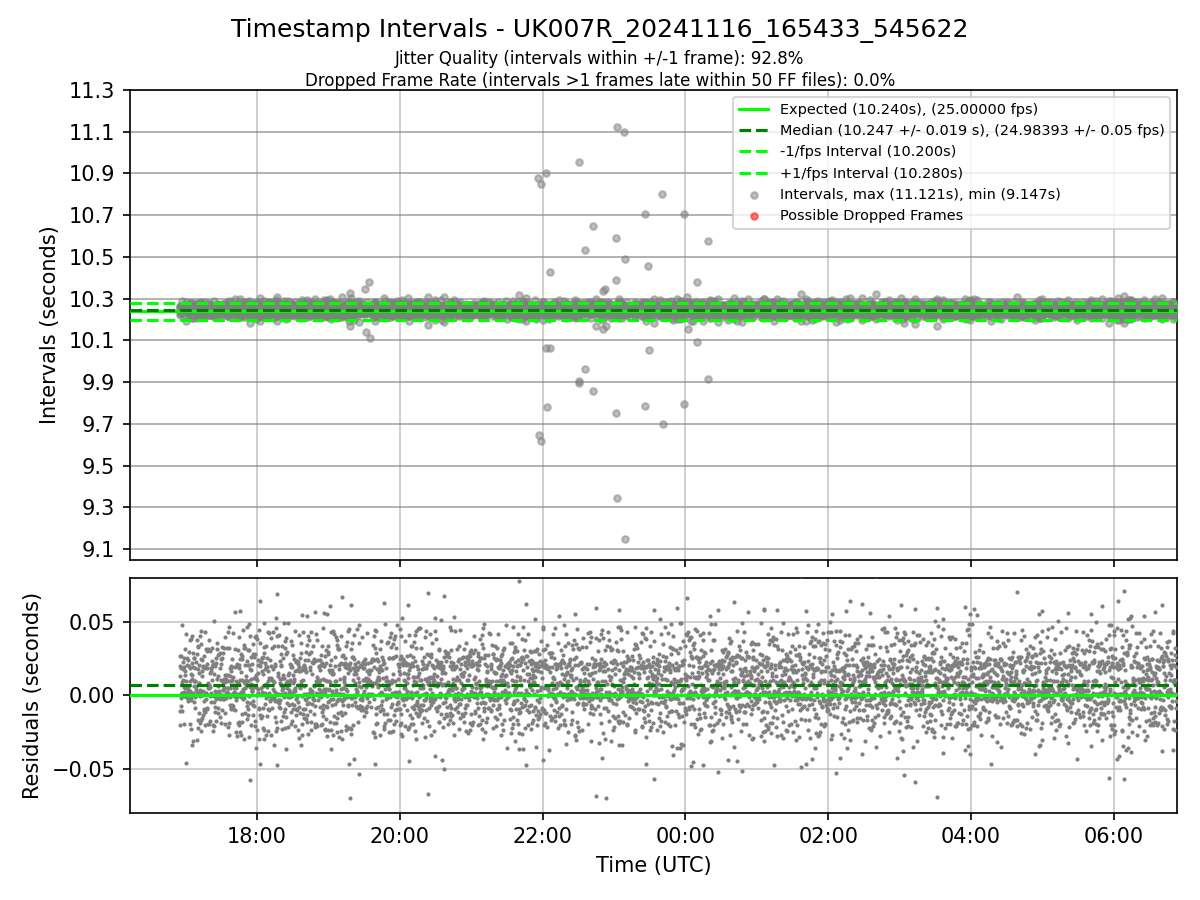Click the 9.7 tick on intervals axis
Image resolution: width=1200 pixels, height=900 pixels.
tap(100, 424)
